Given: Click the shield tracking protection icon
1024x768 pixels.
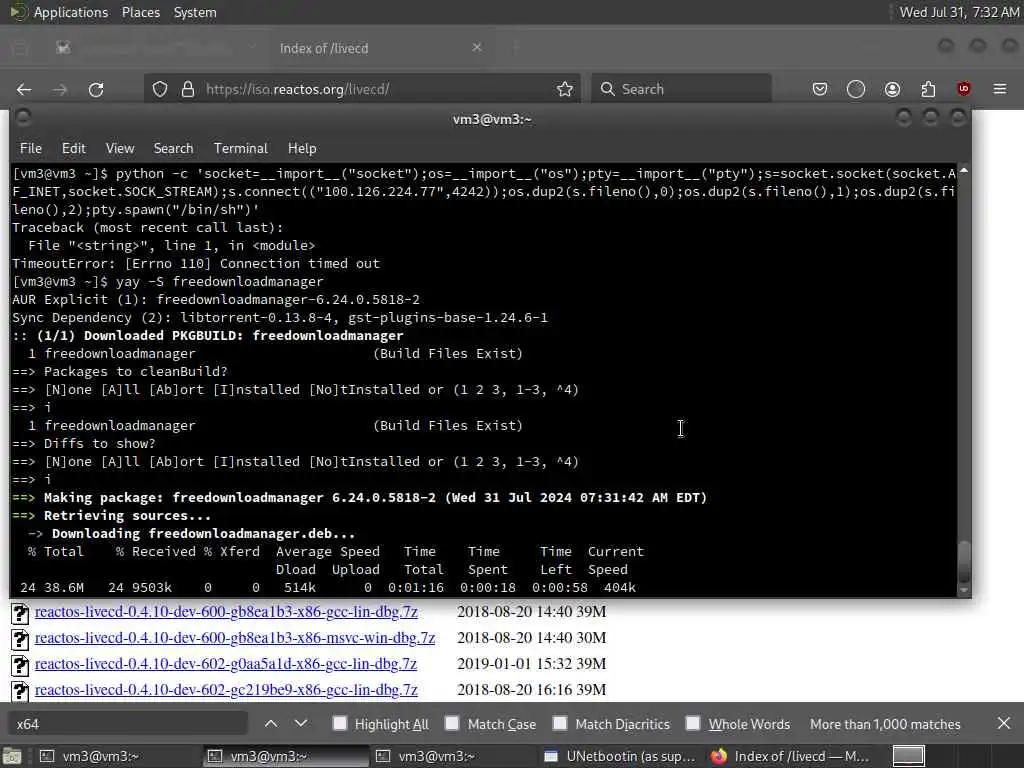Looking at the screenshot, I should (160, 89).
